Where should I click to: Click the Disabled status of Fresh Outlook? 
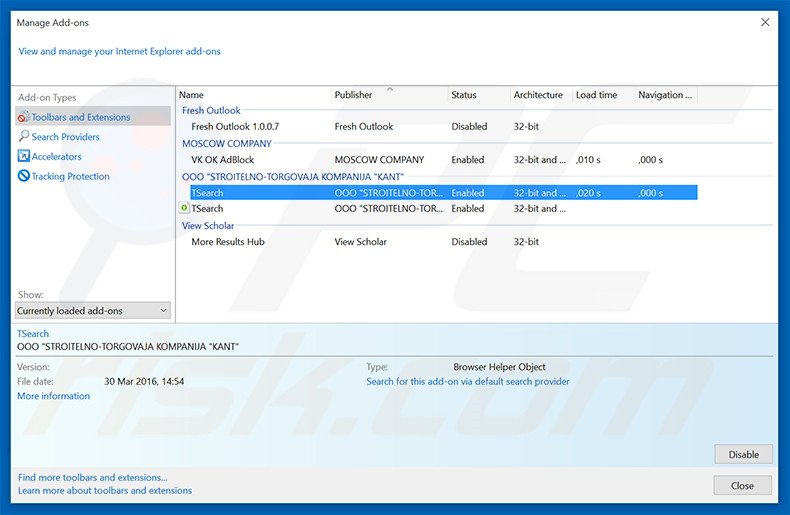tap(469, 126)
